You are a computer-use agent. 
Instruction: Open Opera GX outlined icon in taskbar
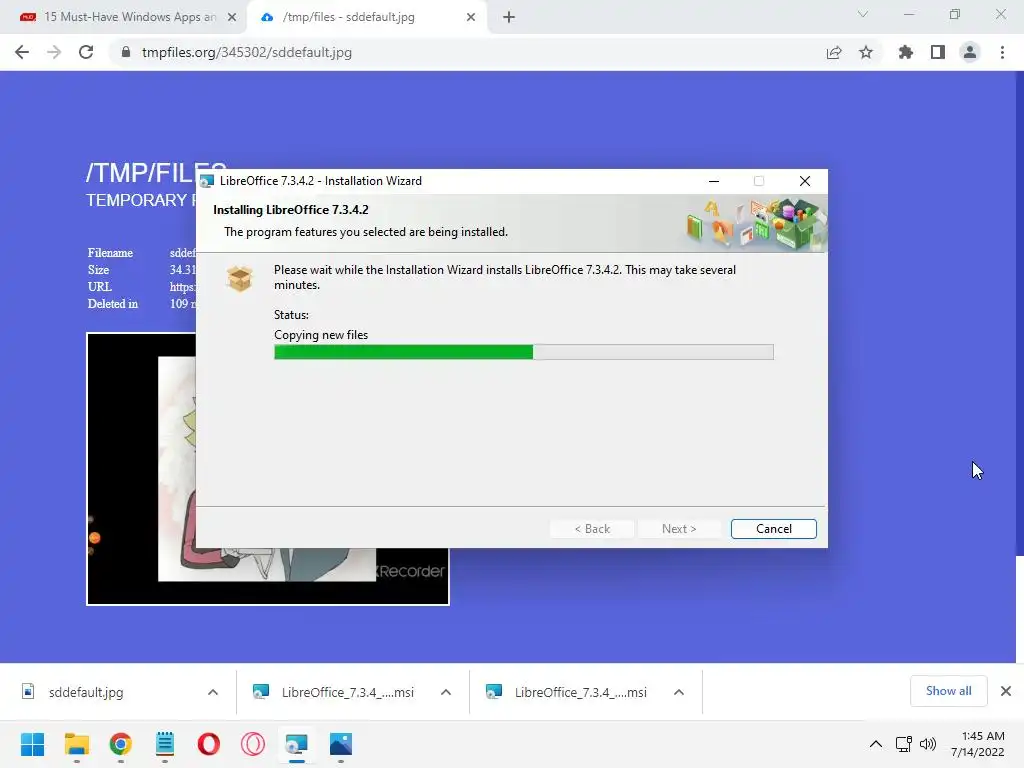tap(253, 744)
